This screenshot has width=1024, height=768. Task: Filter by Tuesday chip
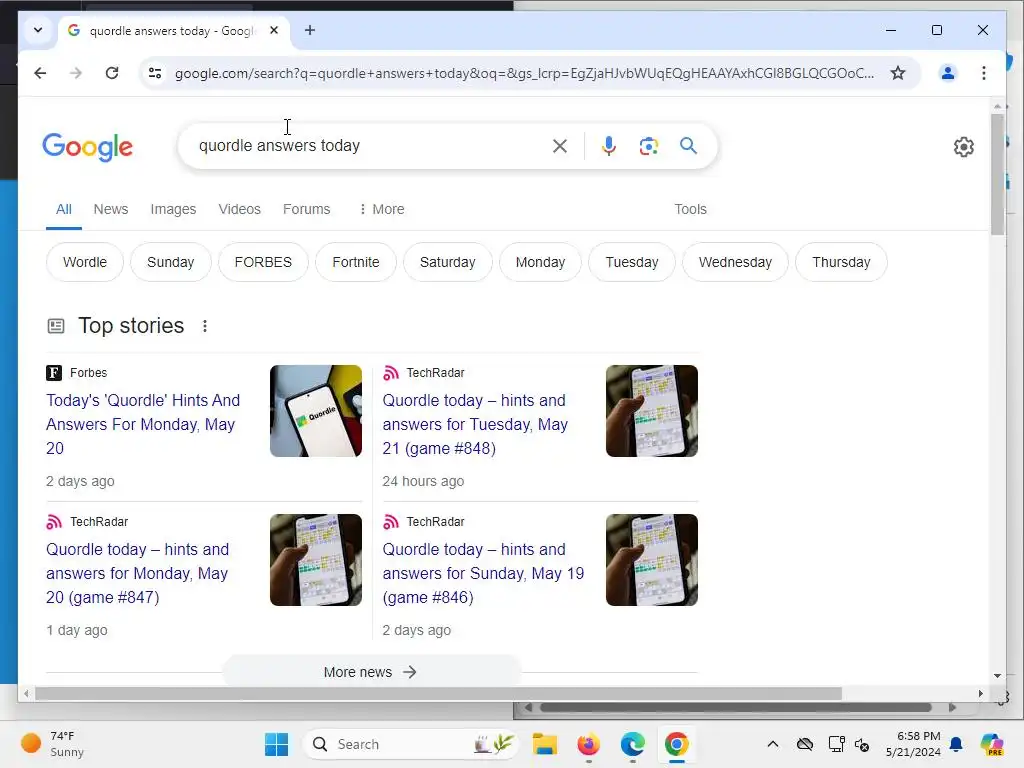click(632, 262)
